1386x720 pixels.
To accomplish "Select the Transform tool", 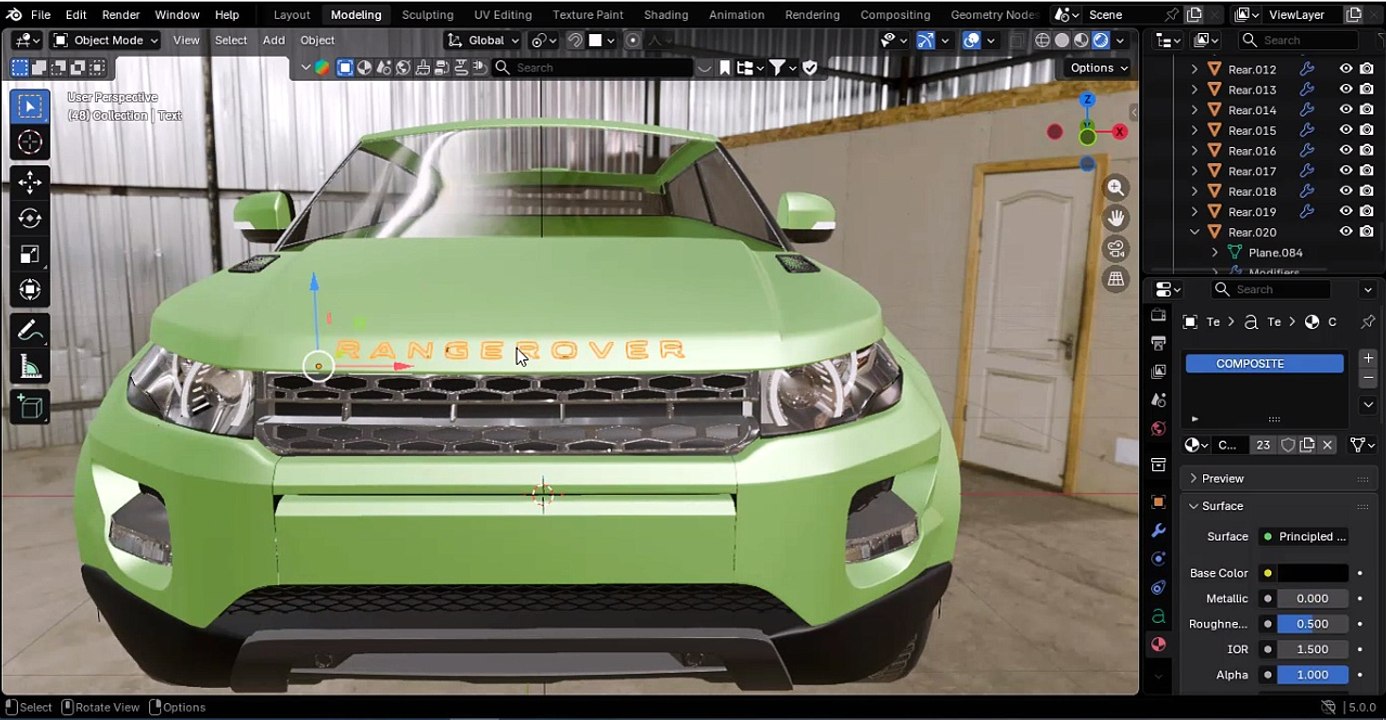I will pyautogui.click(x=30, y=290).
